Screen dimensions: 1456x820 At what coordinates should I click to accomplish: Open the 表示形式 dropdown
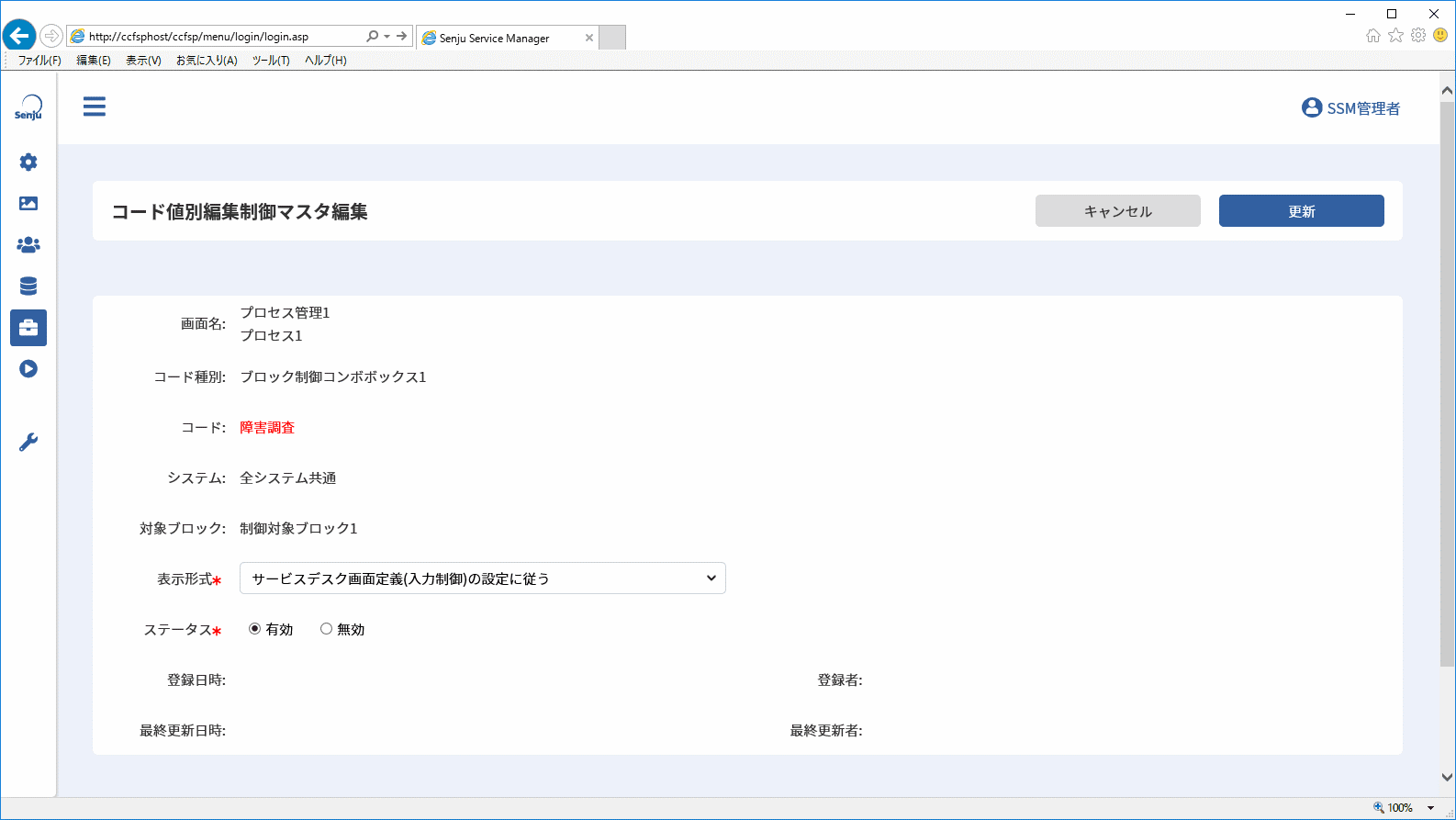[x=483, y=578]
